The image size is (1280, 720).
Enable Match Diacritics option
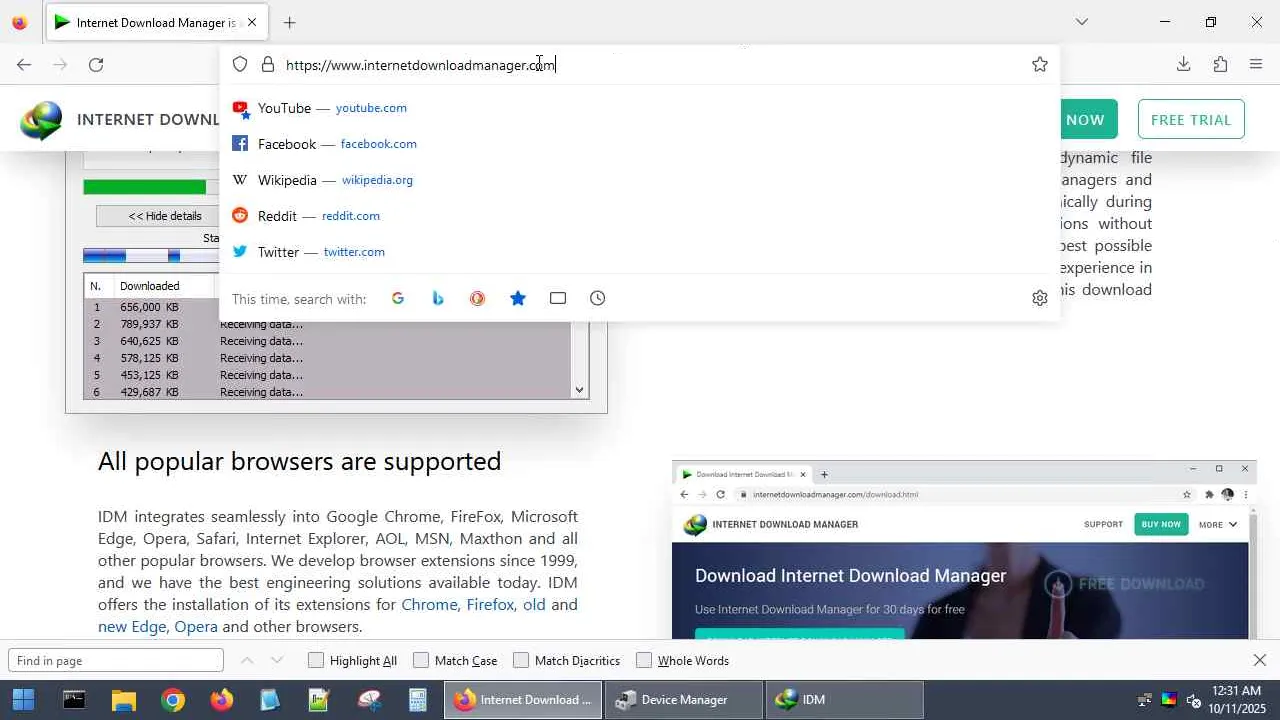click(x=567, y=661)
